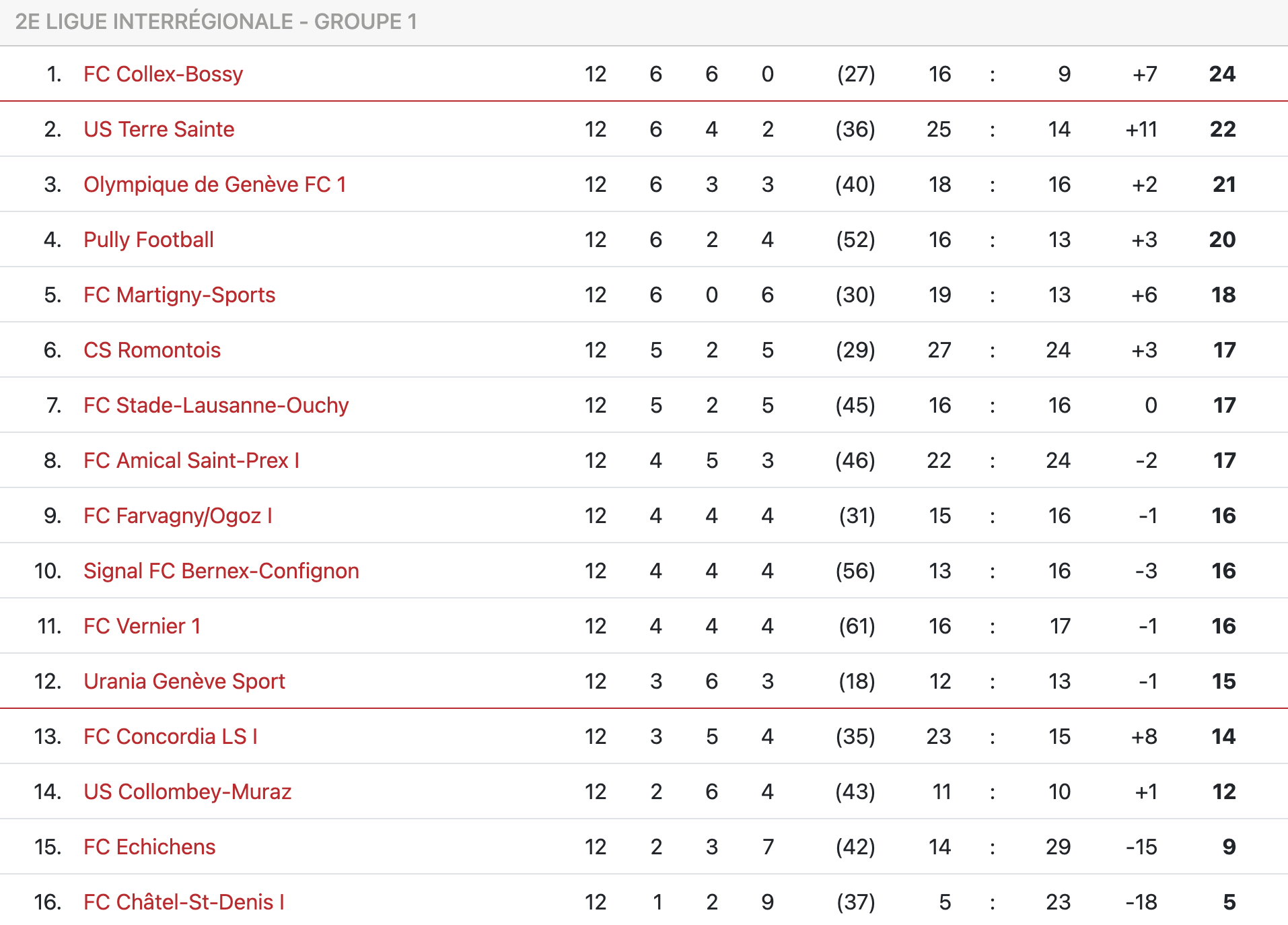
Task: Open the FC Collex-Bossy team link
Action: 163,74
